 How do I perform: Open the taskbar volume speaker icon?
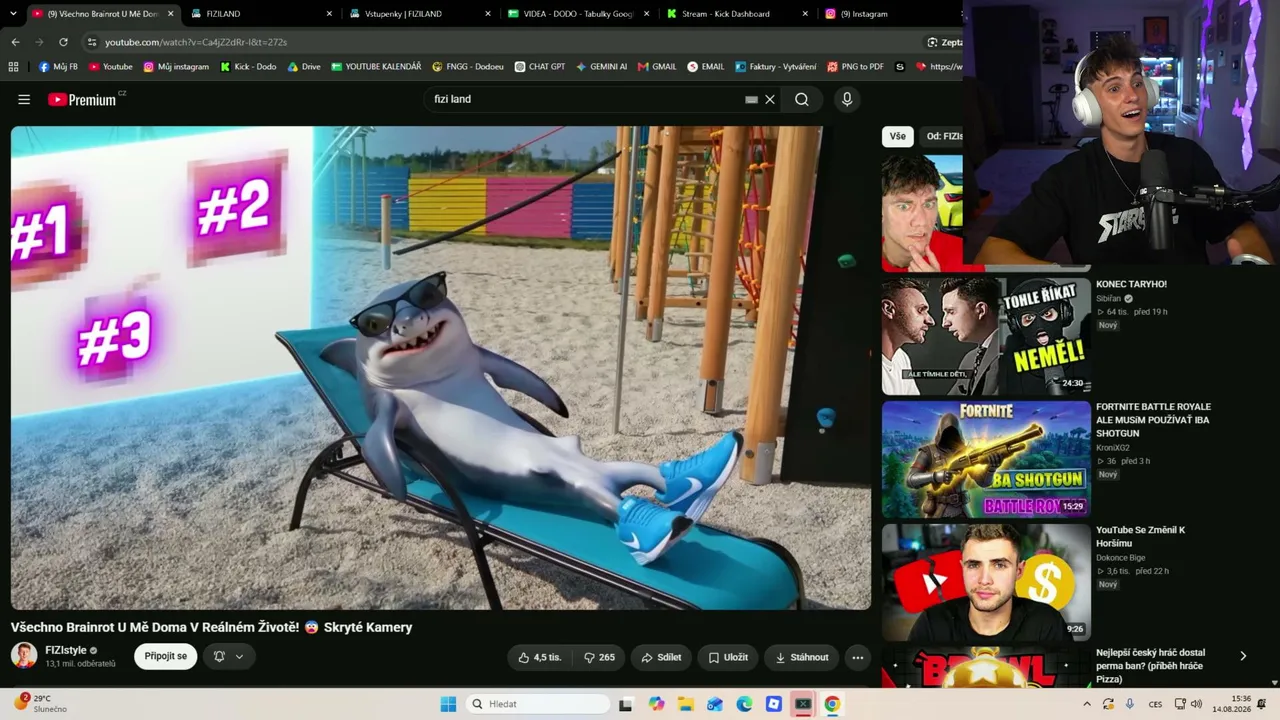coord(1196,704)
